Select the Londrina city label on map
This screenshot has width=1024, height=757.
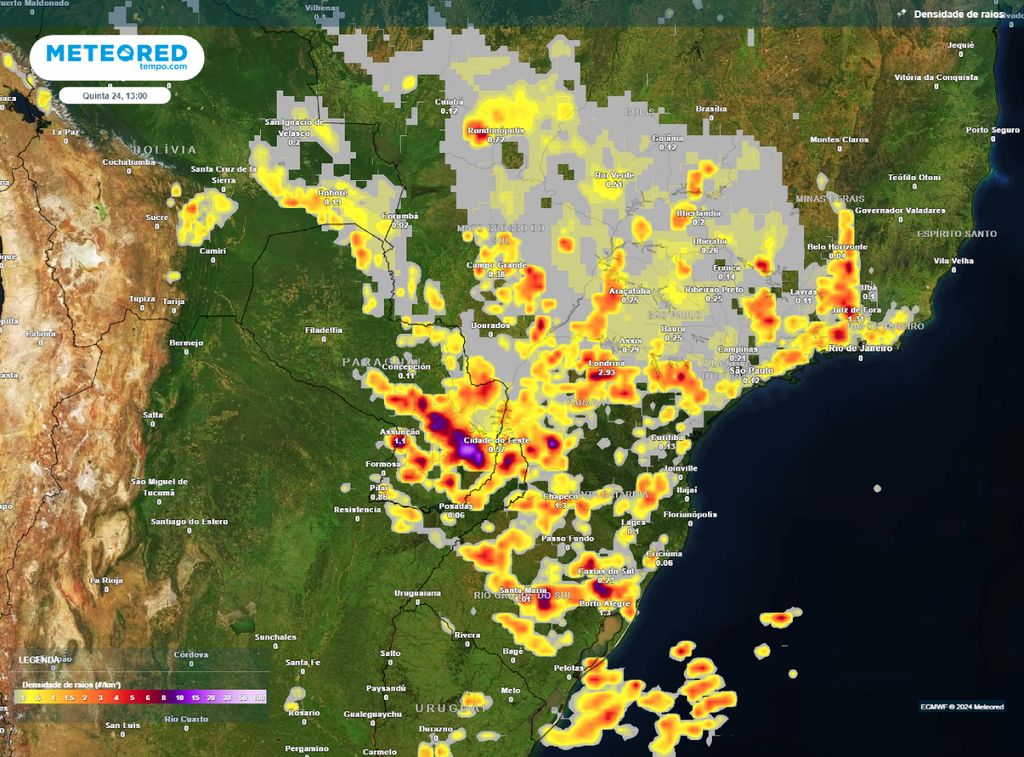[606, 363]
